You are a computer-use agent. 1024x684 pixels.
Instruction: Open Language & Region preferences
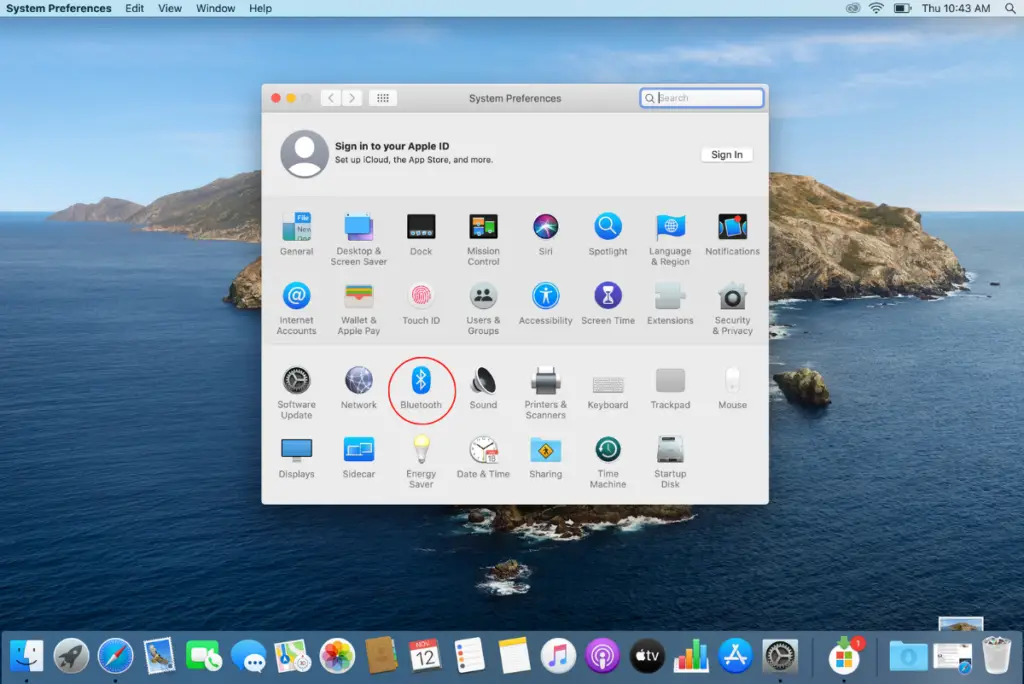(670, 239)
